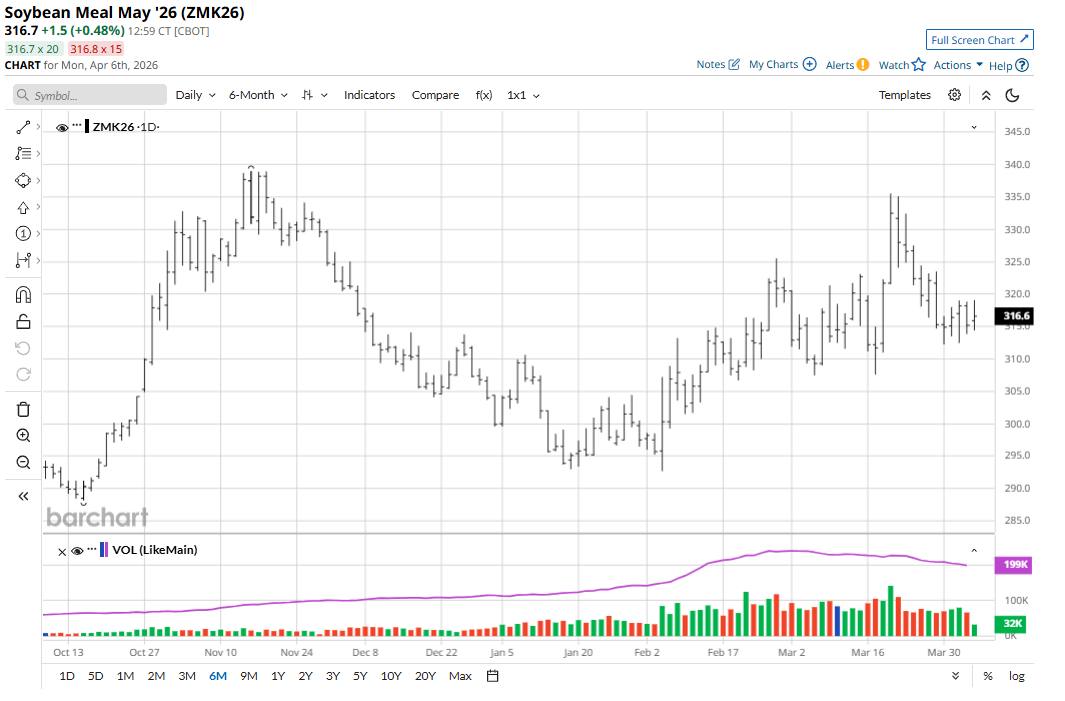This screenshot has width=1065, height=701.
Task: Select the Max time range
Action: coord(460,676)
